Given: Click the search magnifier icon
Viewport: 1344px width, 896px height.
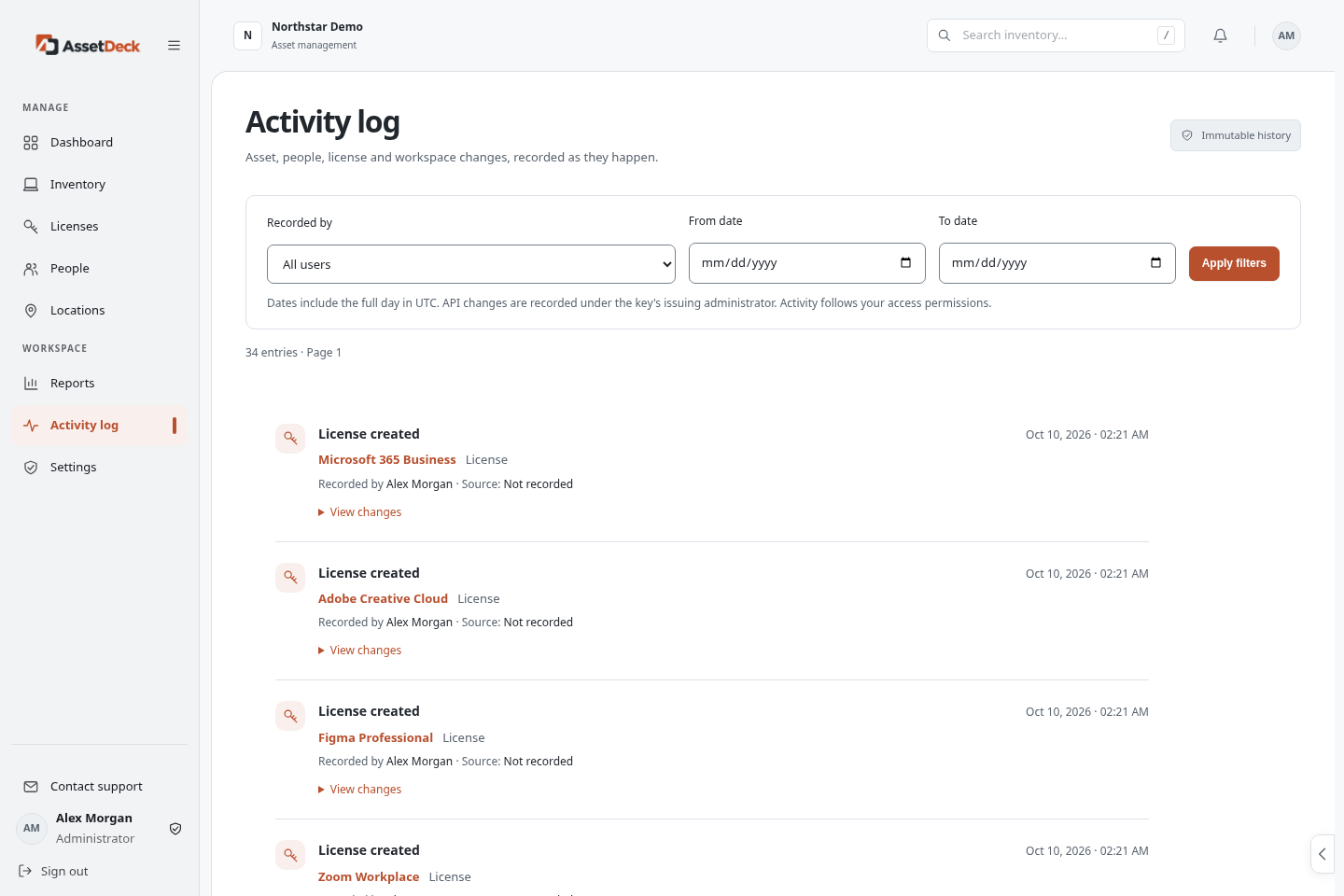Looking at the screenshot, I should point(945,35).
